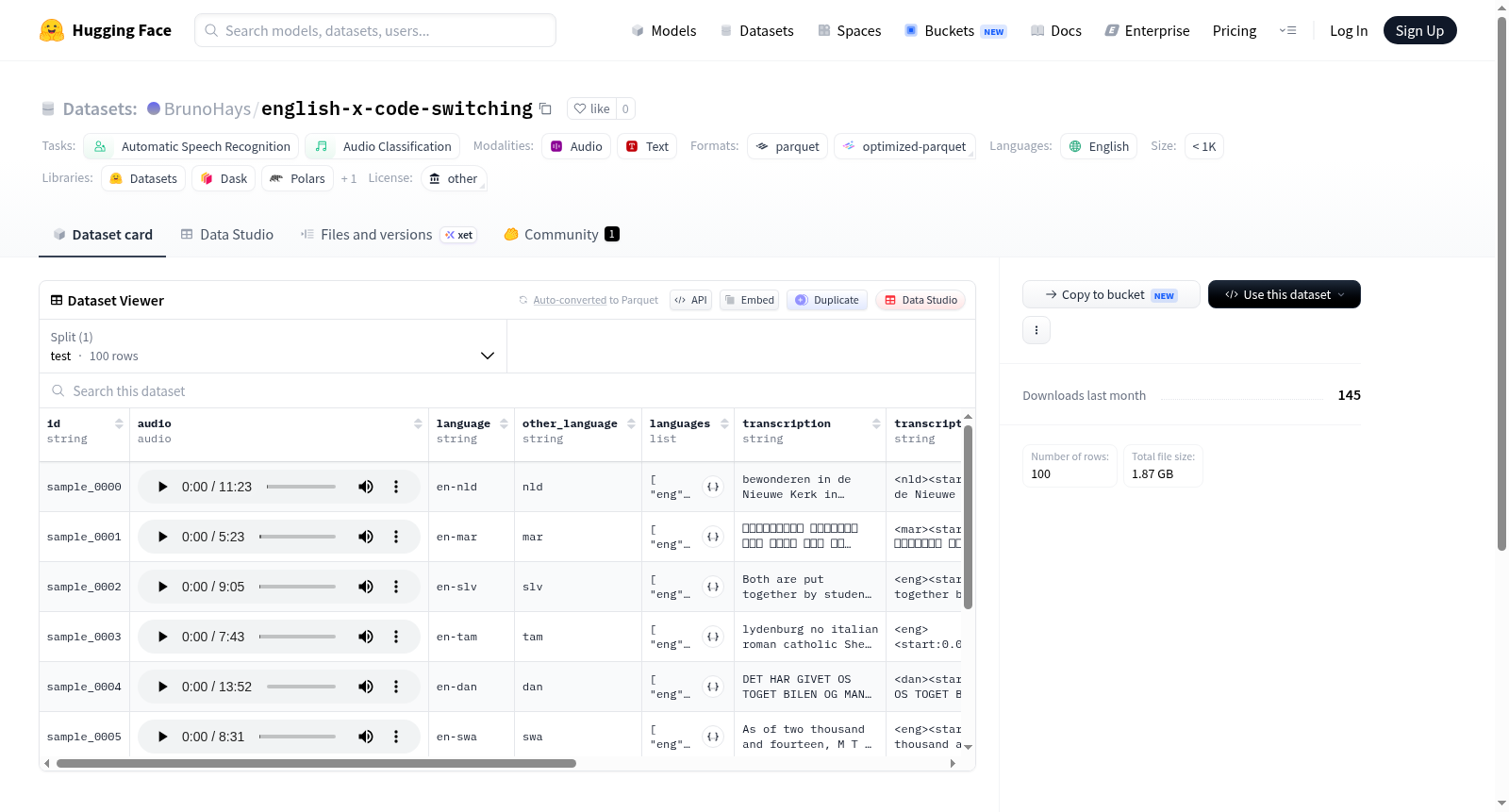Image resolution: width=1509 pixels, height=812 pixels.
Task: Seek in the sample_0001 audio progress bar
Action: 297,537
